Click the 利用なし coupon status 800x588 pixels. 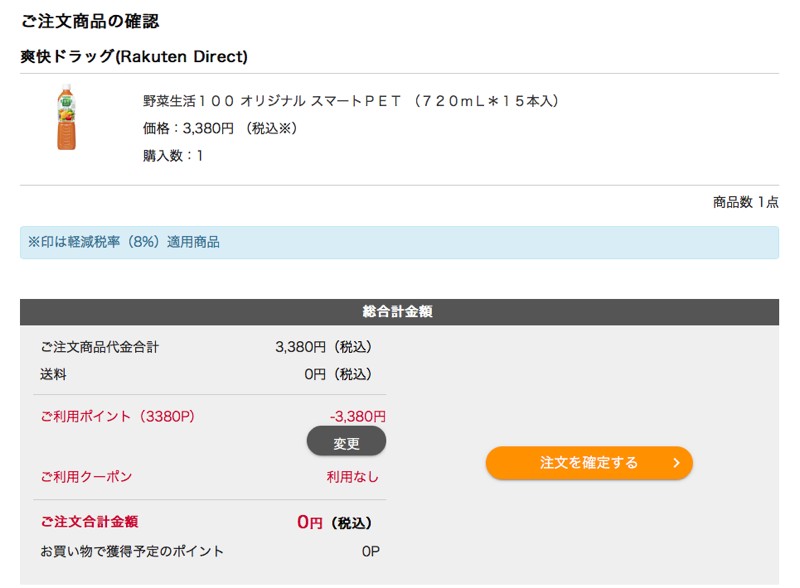pos(353,477)
